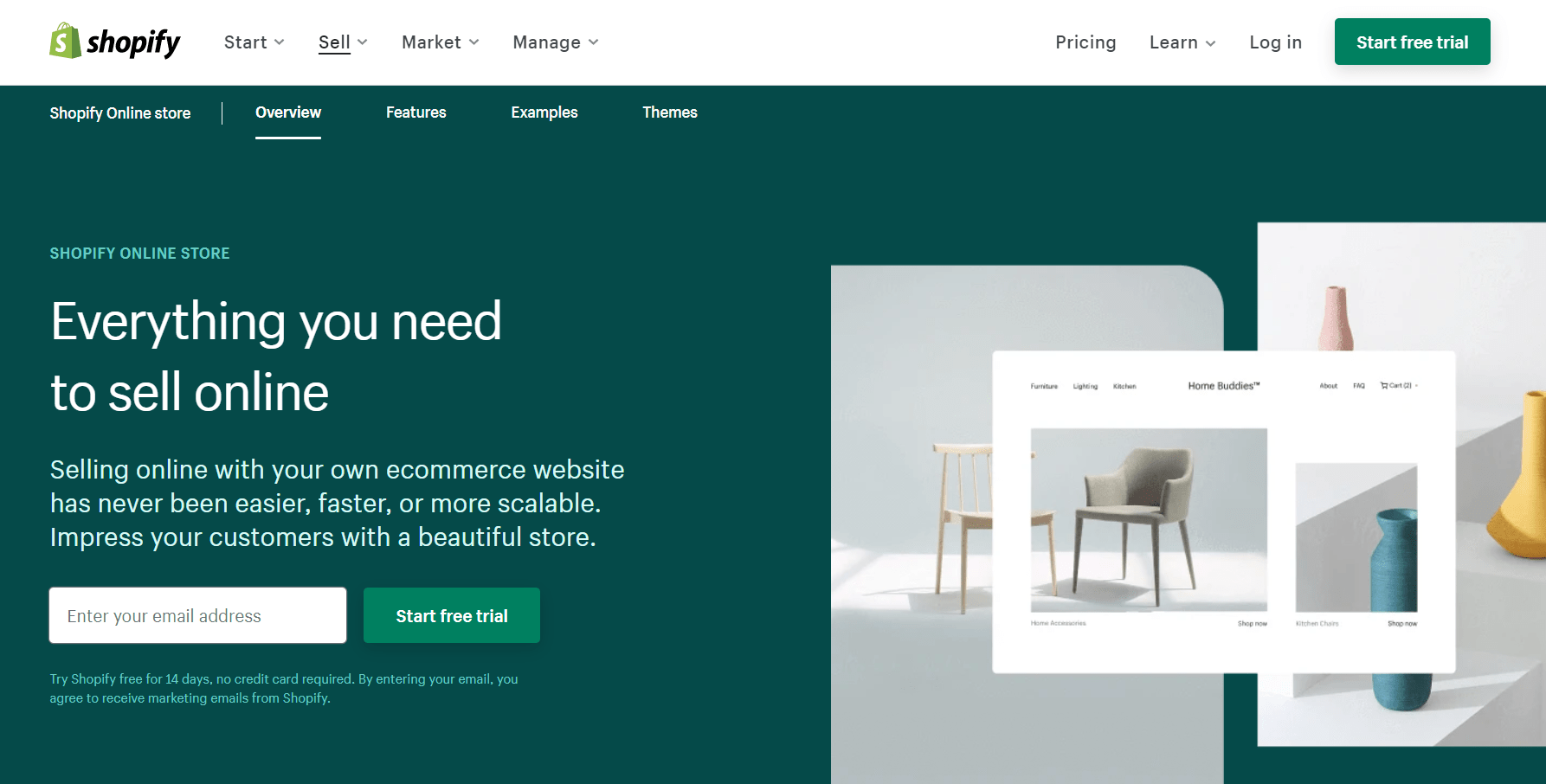This screenshot has width=1546, height=784.
Task: Click the Shopify Online store subnav link
Action: 120,113
